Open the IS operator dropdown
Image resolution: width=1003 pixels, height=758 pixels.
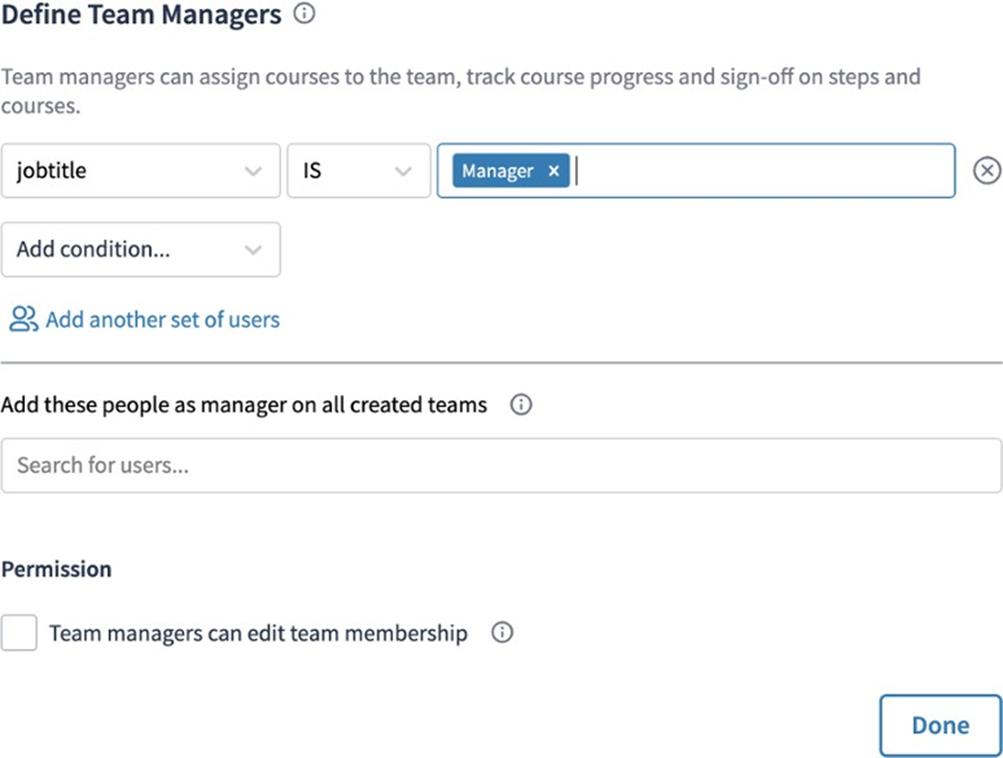345,171
